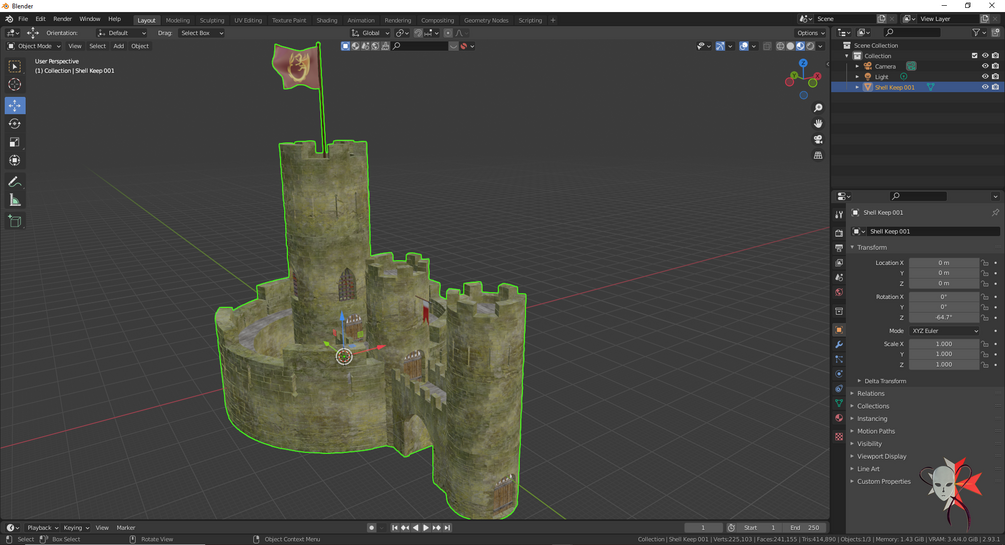Switch to the Sculpting workspace tab
This screenshot has width=1005, height=545.
tap(212, 20)
